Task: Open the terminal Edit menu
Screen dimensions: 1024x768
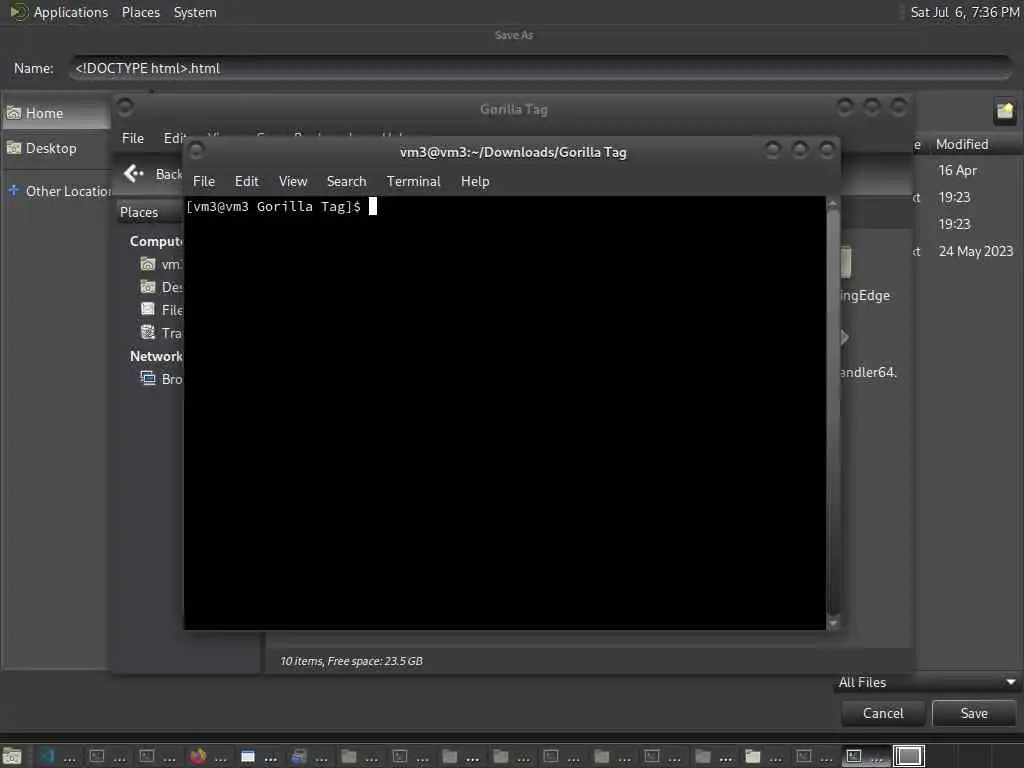Action: click(x=246, y=182)
